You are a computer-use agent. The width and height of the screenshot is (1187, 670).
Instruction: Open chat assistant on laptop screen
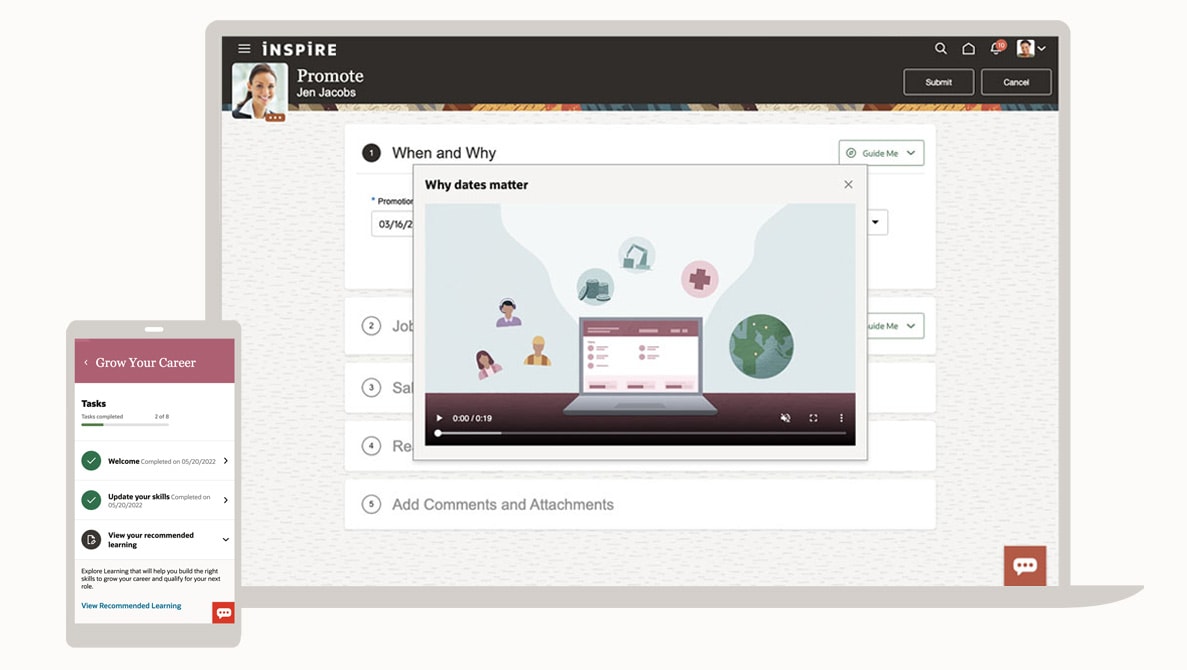tap(1025, 565)
